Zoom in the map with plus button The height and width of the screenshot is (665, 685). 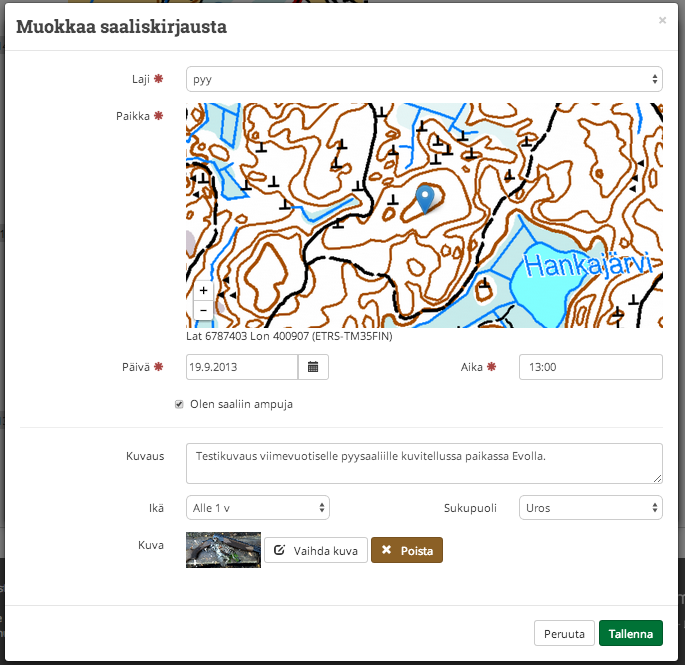pyautogui.click(x=203, y=291)
